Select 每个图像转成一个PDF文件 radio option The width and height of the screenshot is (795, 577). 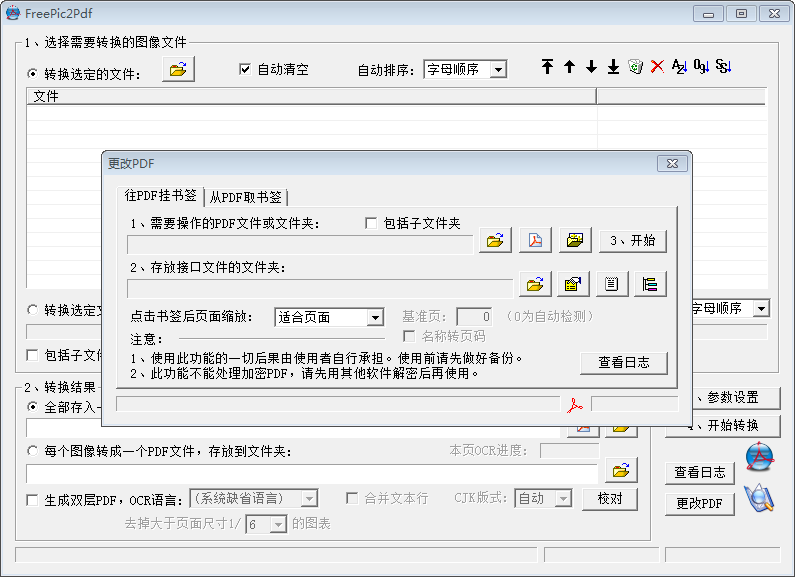(x=33, y=451)
